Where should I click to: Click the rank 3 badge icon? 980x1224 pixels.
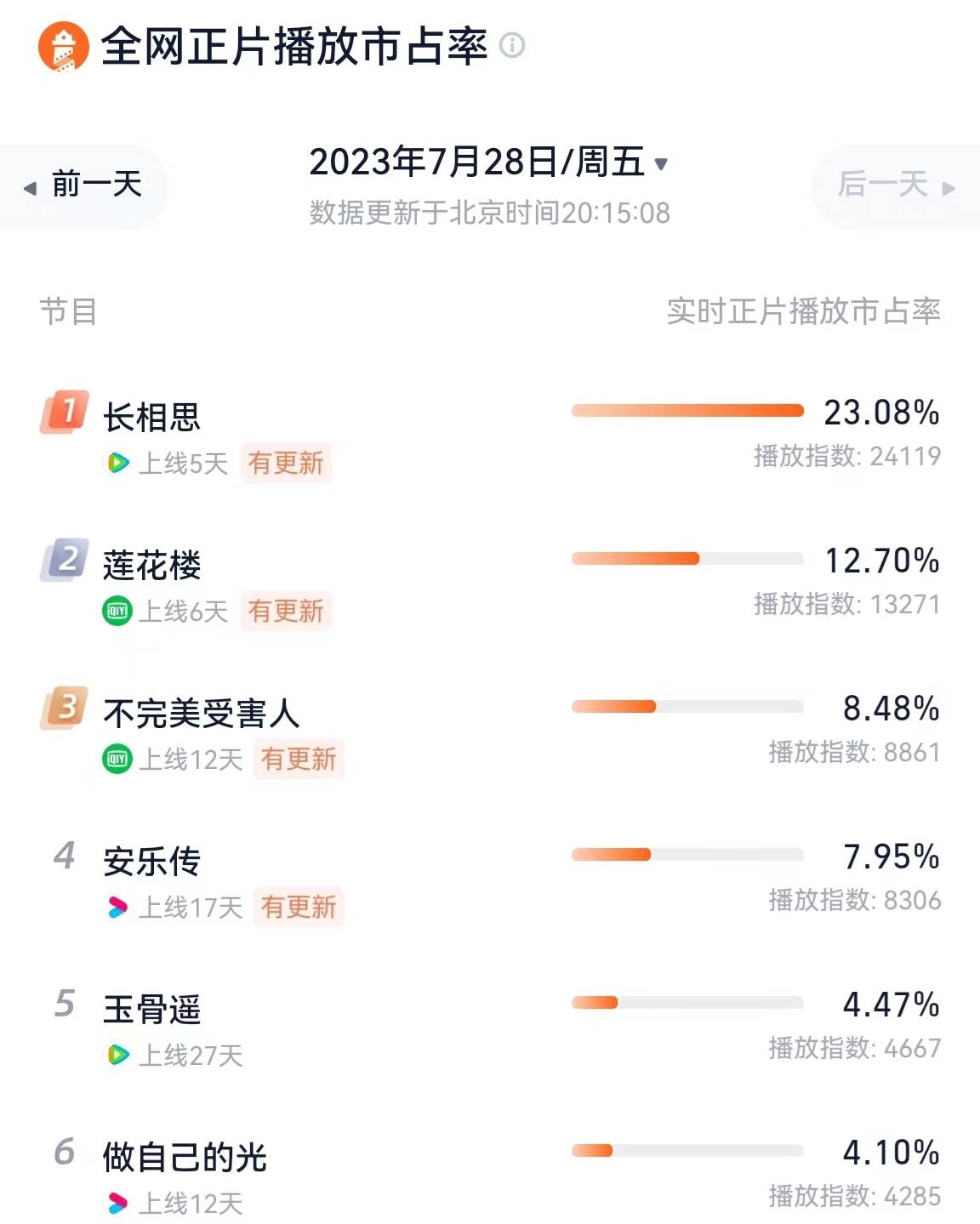click(65, 708)
